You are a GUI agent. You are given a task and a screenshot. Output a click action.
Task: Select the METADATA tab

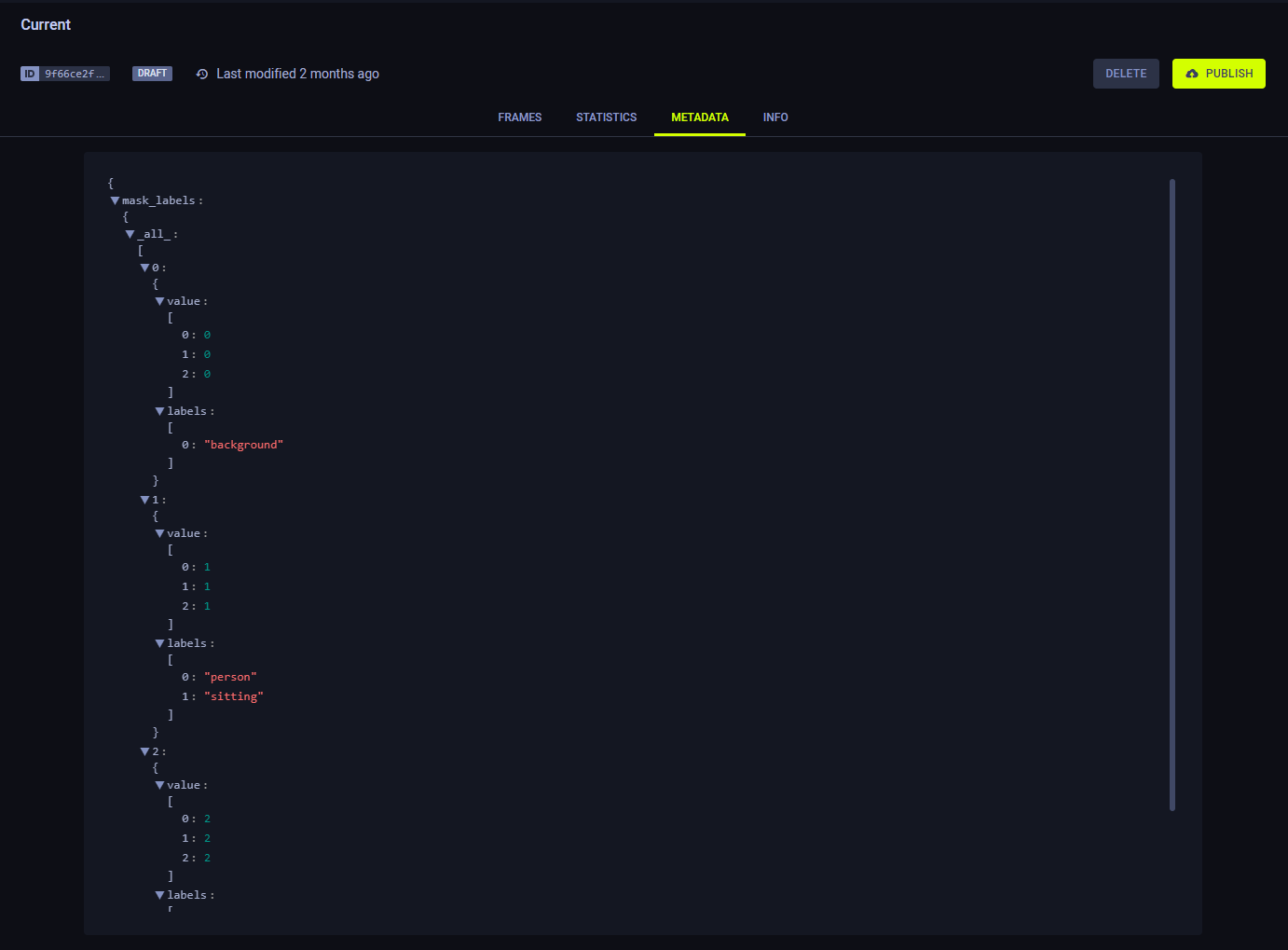pyautogui.click(x=699, y=117)
